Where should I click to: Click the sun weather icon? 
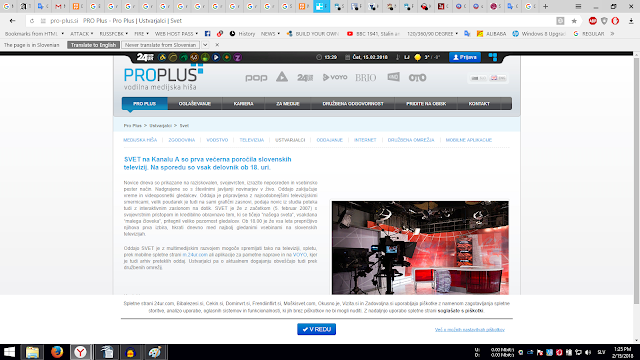418,58
